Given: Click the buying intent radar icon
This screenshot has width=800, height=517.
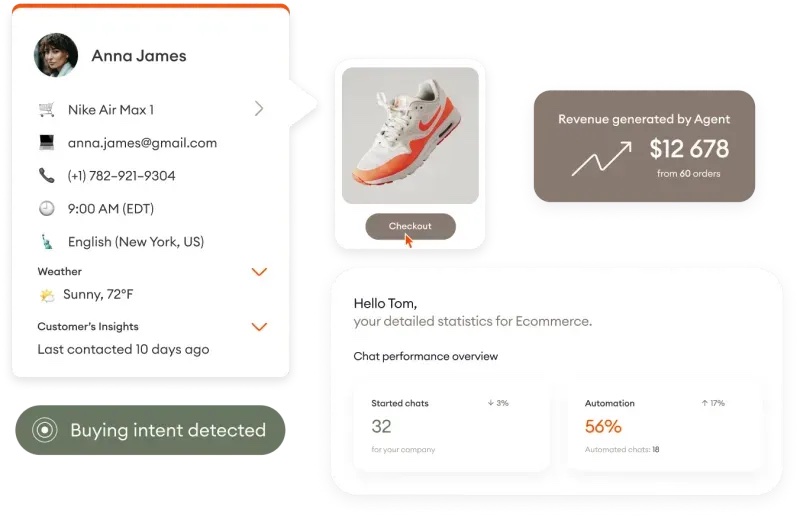Looking at the screenshot, I should point(44,430).
